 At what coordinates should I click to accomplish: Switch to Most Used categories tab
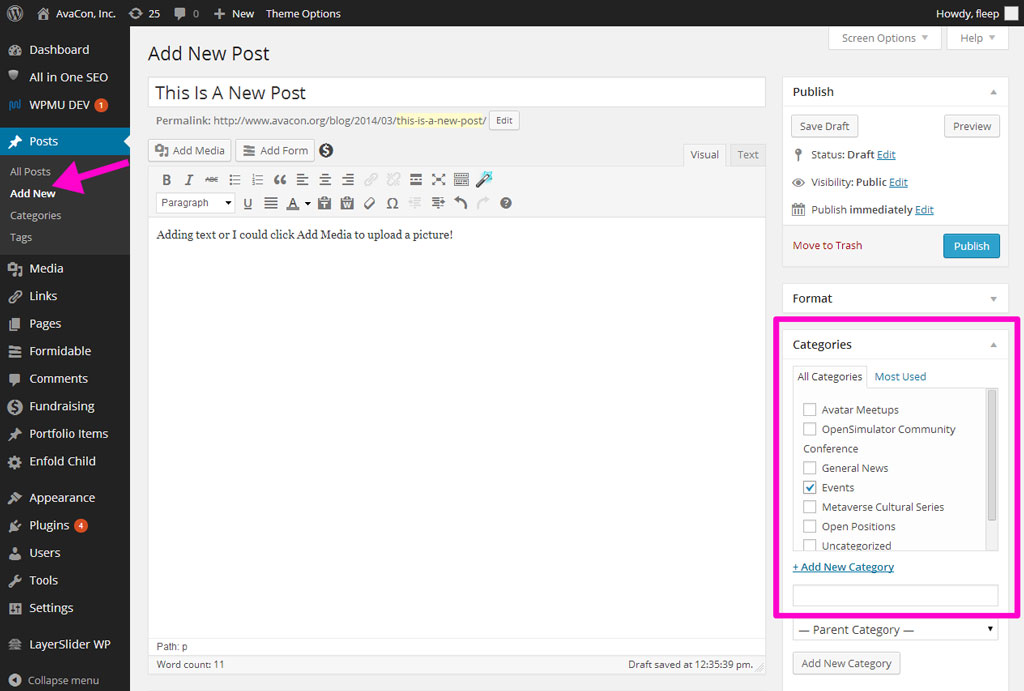coord(900,377)
